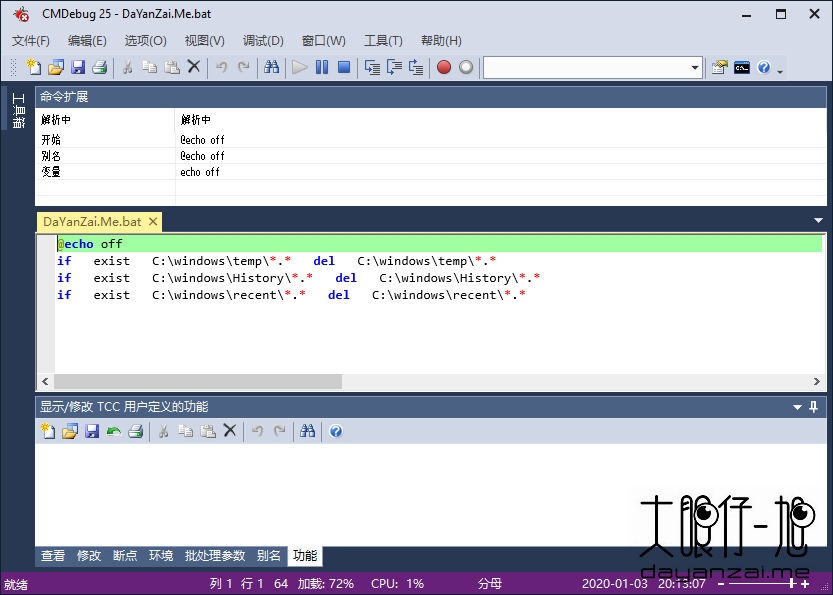This screenshot has width=833, height=595.
Task: Delete with function panel X icon
Action: (x=230, y=430)
